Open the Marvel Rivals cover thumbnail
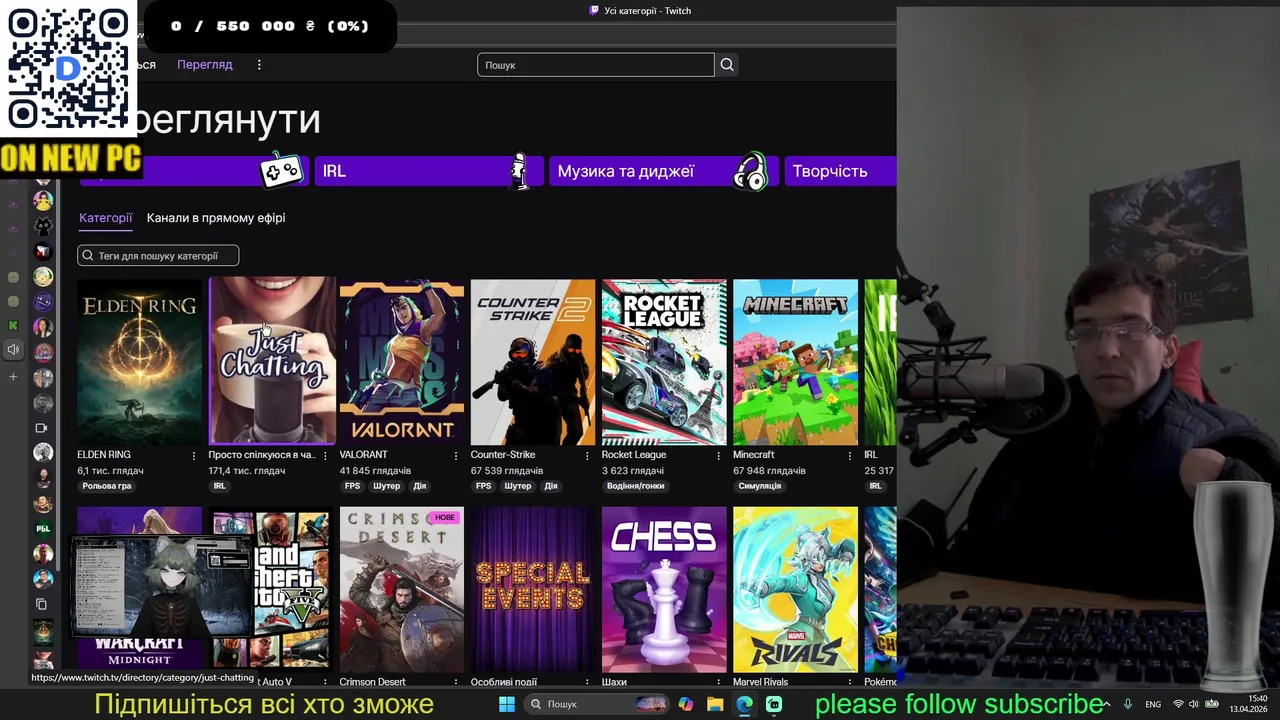1280x720 pixels. [x=795, y=590]
